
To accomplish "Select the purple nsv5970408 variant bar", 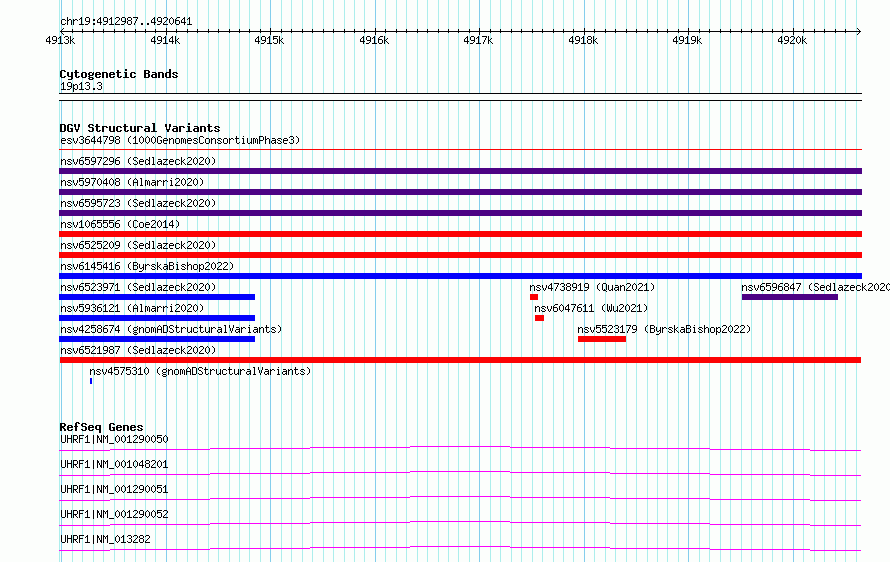I will pyautogui.click(x=460, y=192).
